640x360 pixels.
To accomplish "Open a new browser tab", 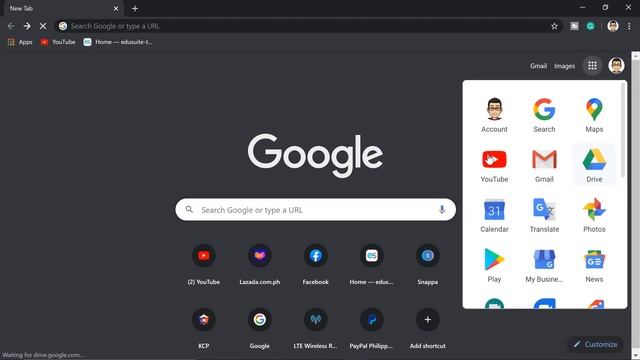I will click(x=135, y=9).
